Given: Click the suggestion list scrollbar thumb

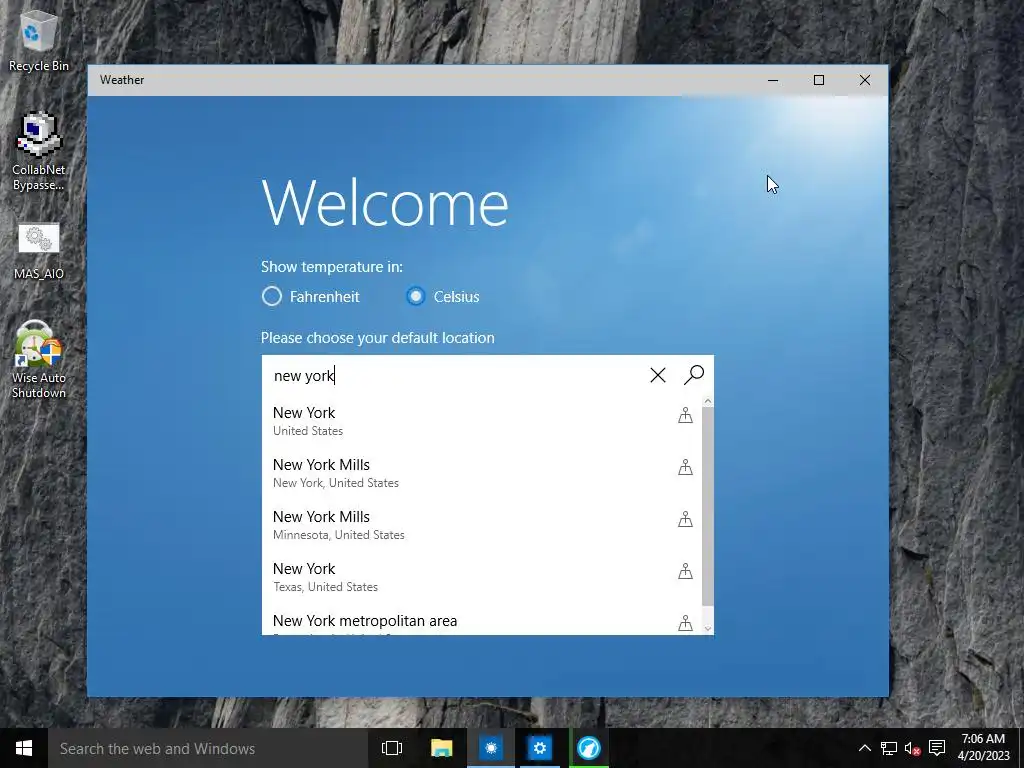Looking at the screenshot, I should click(708, 506).
